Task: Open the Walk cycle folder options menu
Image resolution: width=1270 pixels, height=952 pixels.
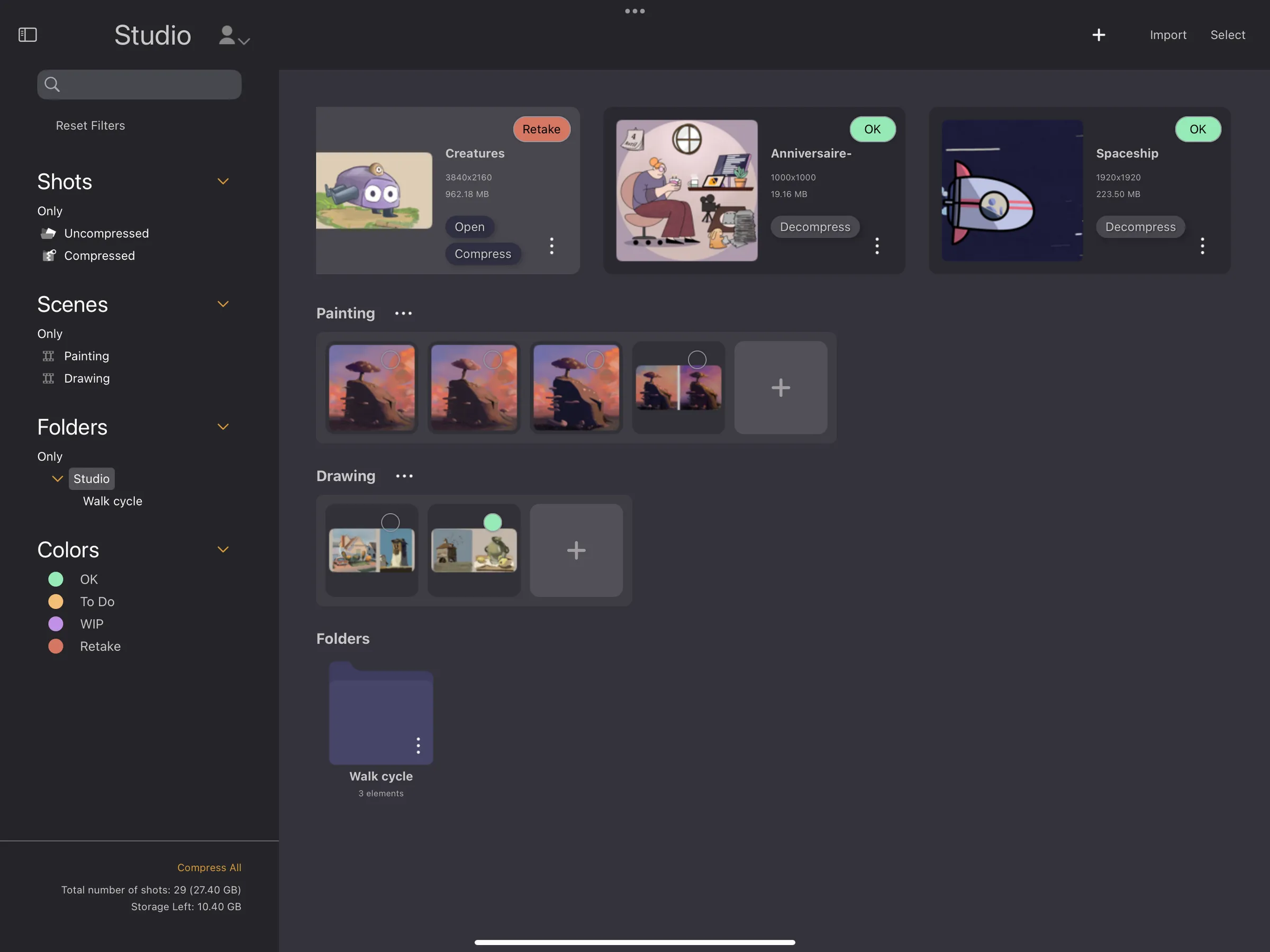Action: [418, 745]
